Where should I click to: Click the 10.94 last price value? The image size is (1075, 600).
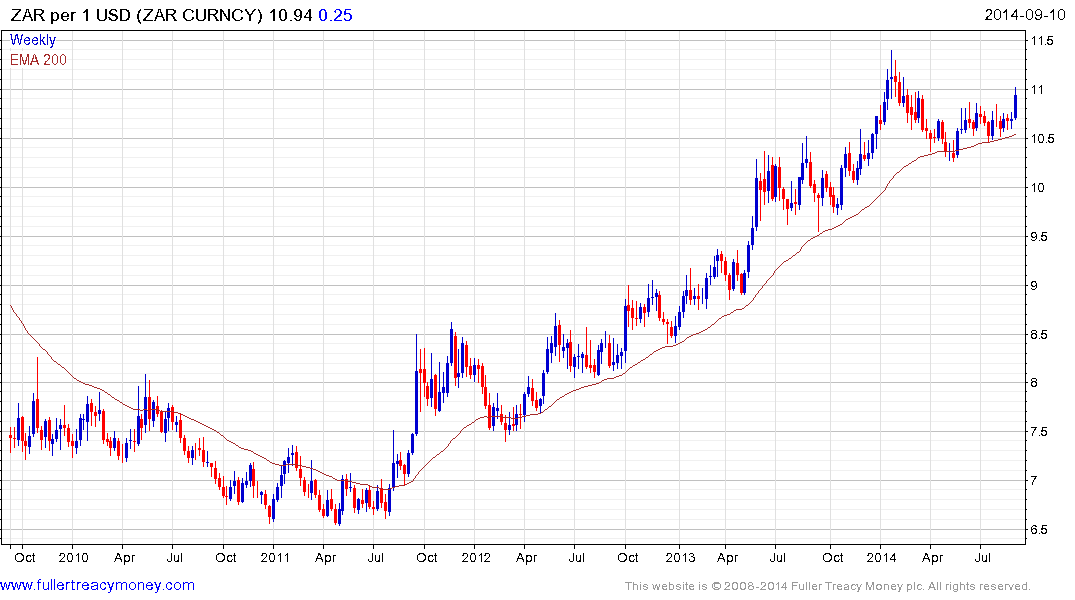(x=290, y=15)
